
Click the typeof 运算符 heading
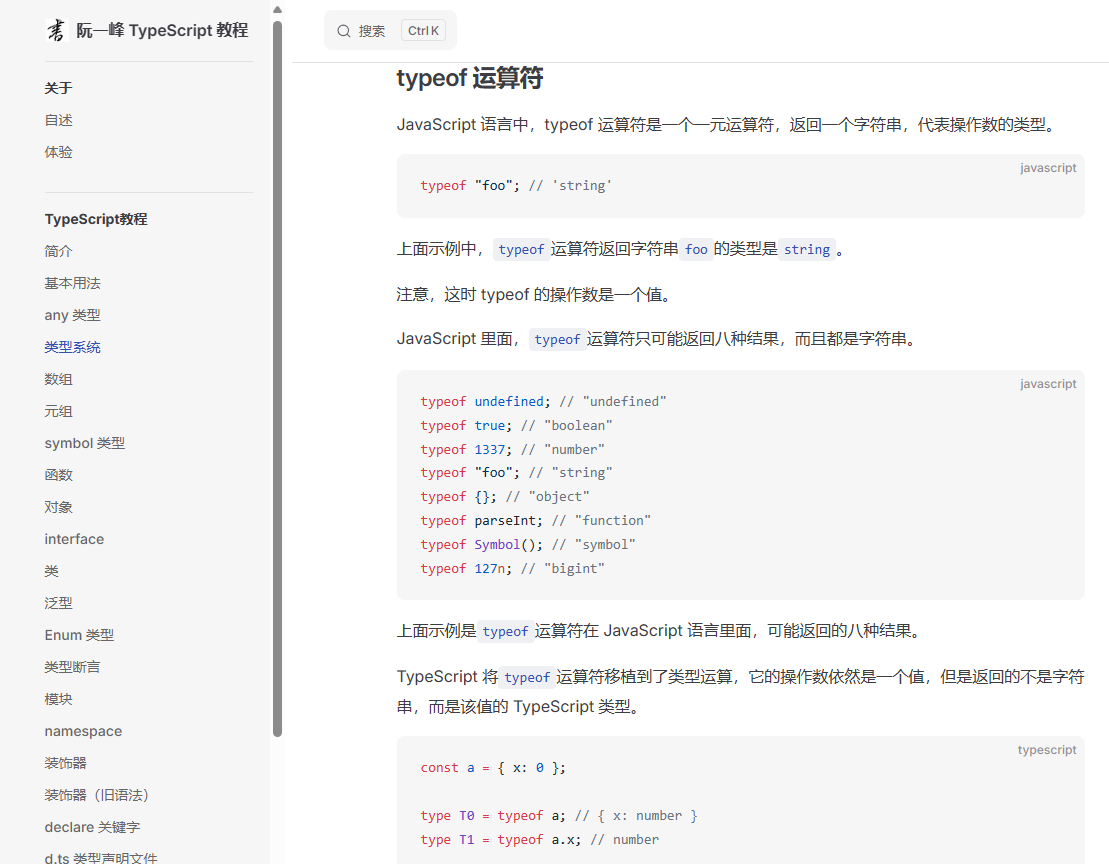click(470, 78)
